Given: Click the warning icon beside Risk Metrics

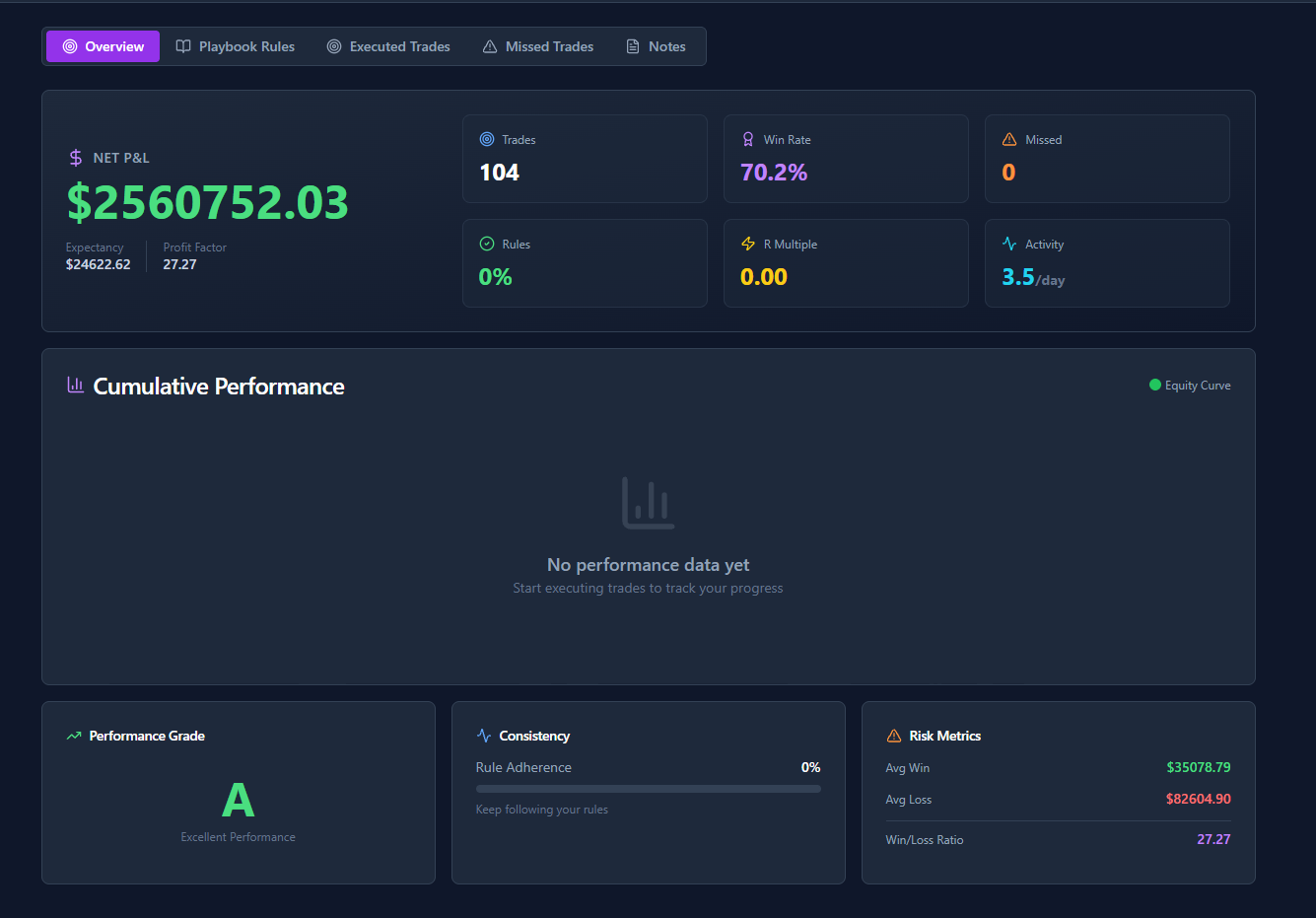Looking at the screenshot, I should coord(894,736).
